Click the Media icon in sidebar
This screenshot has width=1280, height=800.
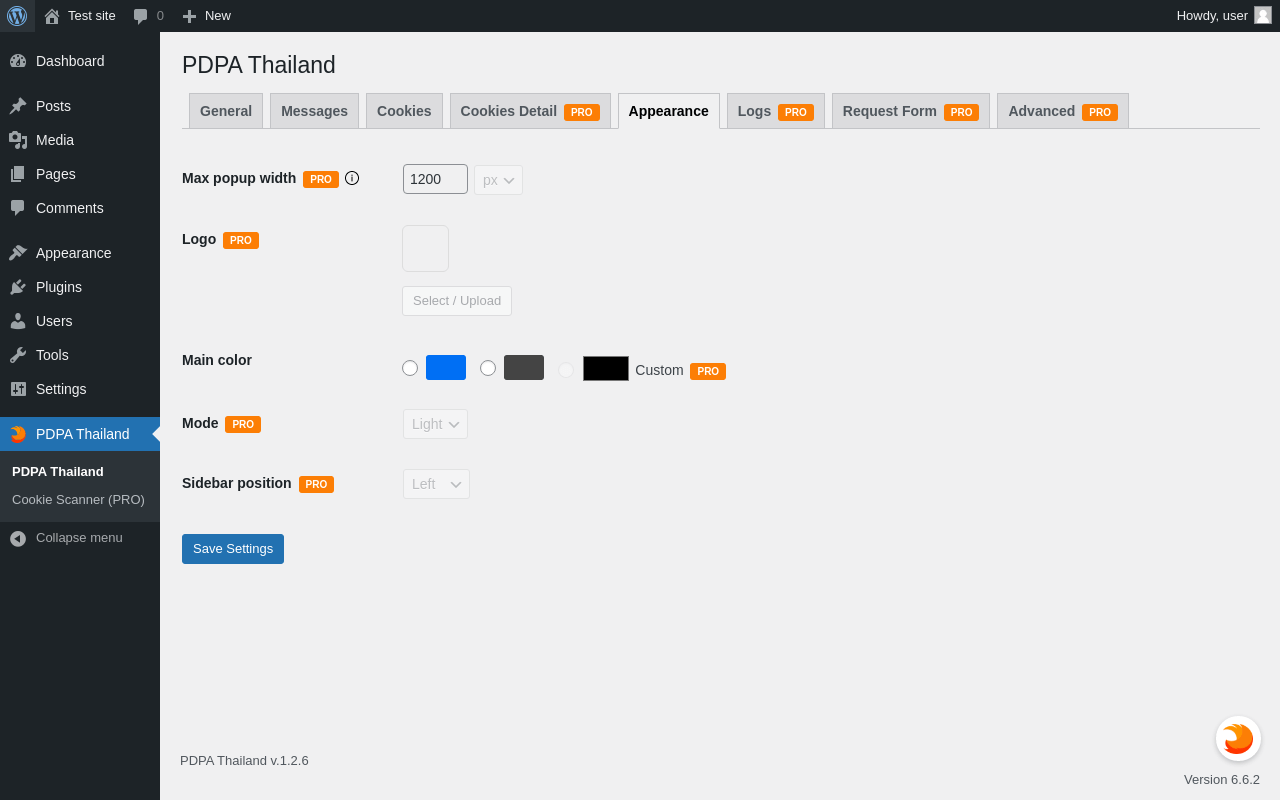[x=18, y=140]
